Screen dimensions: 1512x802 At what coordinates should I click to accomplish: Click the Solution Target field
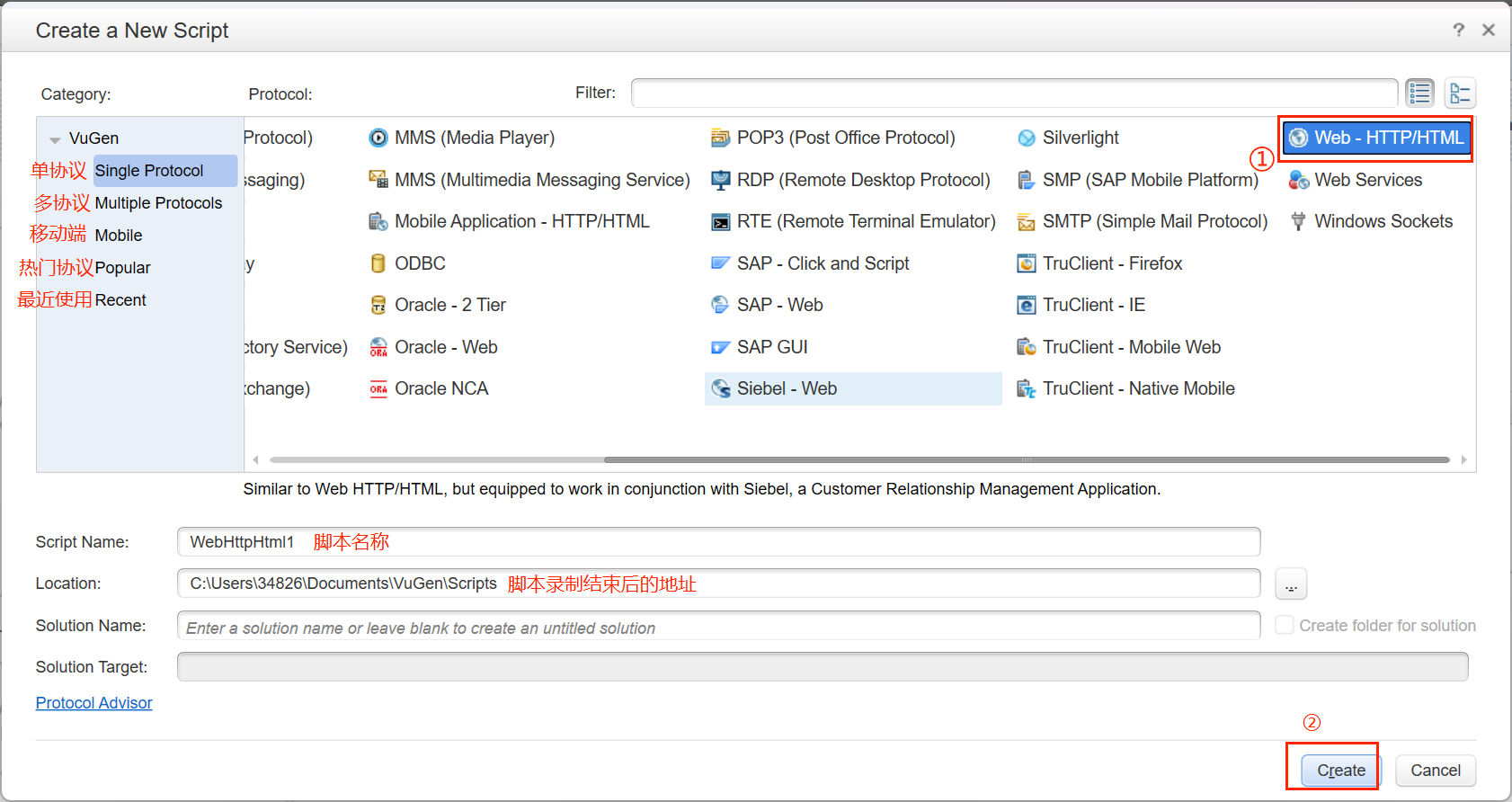[x=823, y=667]
